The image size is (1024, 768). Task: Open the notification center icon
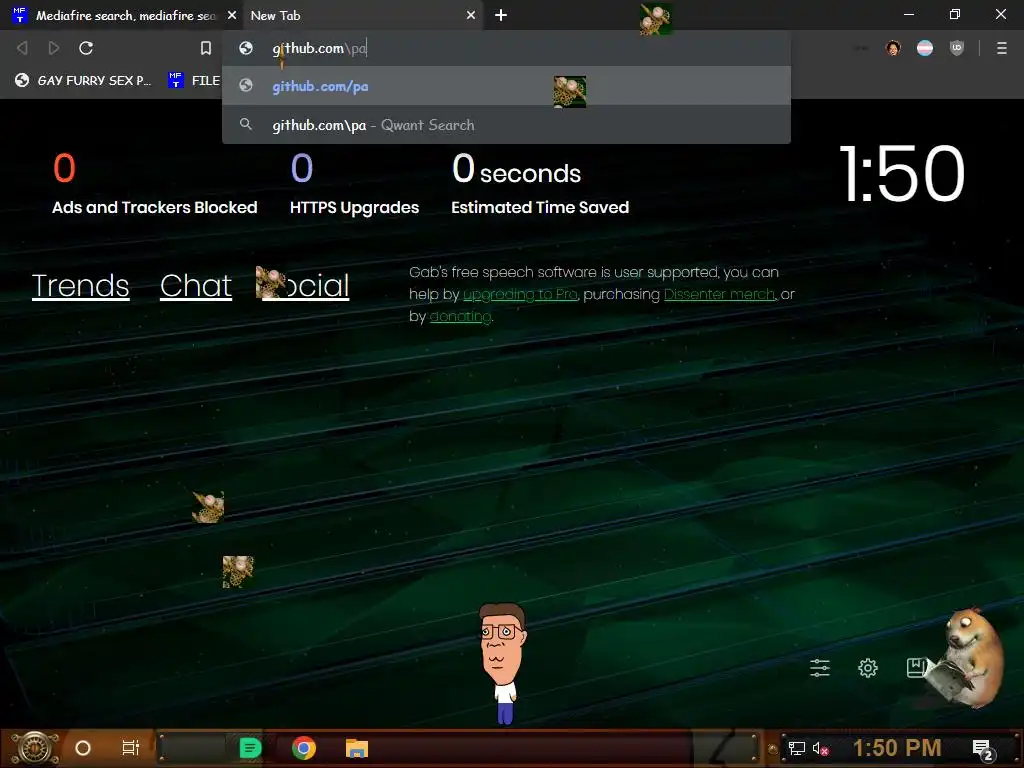(x=982, y=749)
